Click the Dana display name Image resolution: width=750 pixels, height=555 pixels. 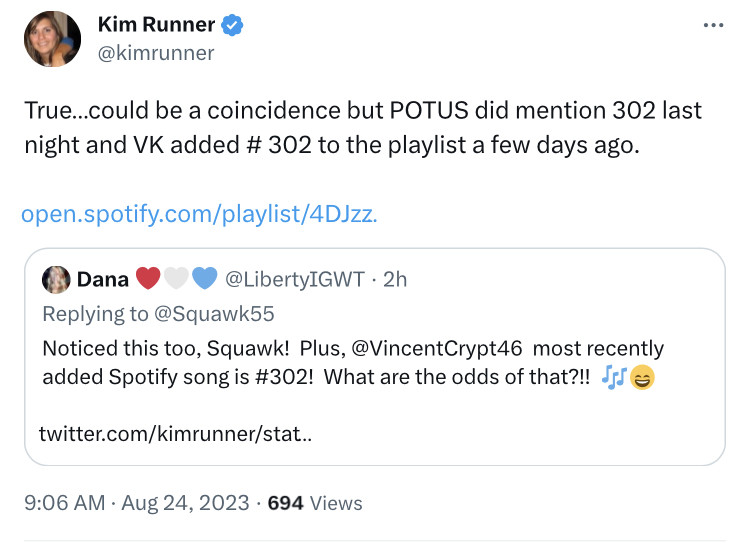point(102,280)
